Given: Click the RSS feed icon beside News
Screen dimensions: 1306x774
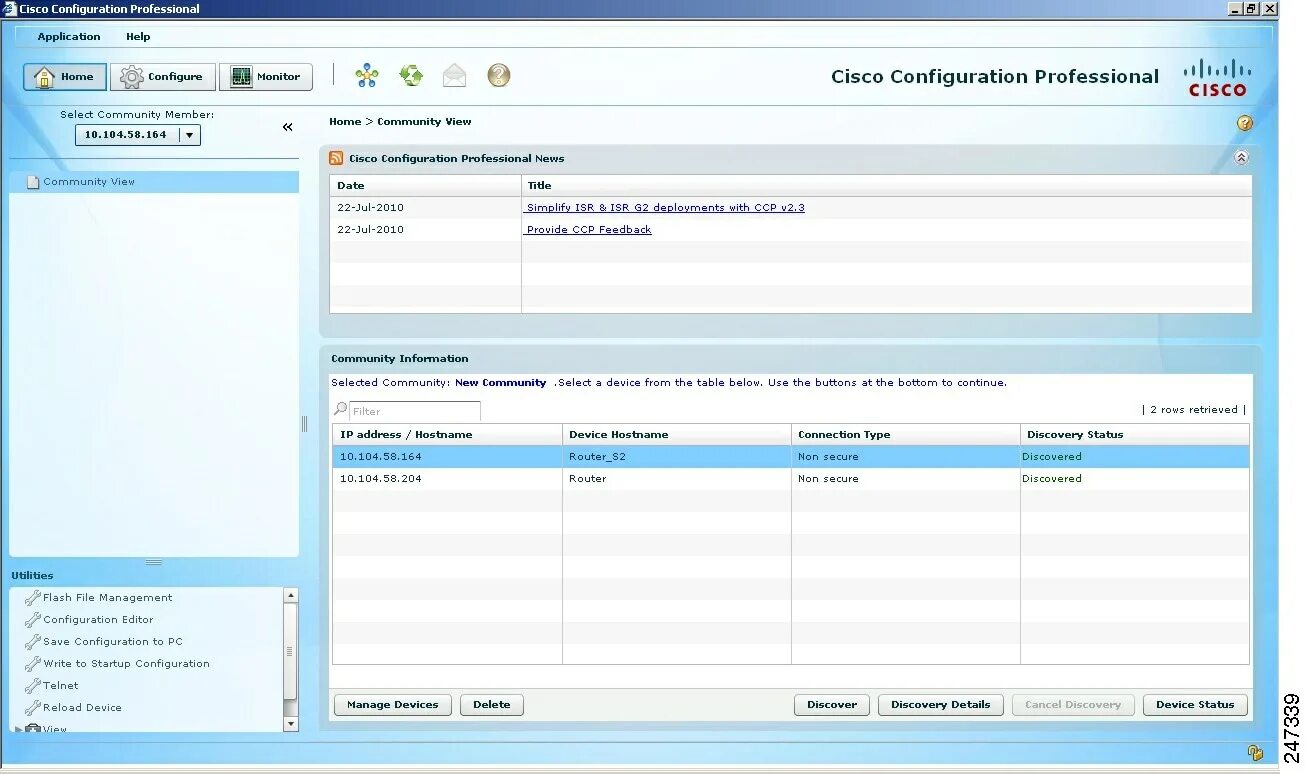Looking at the screenshot, I should 337,158.
